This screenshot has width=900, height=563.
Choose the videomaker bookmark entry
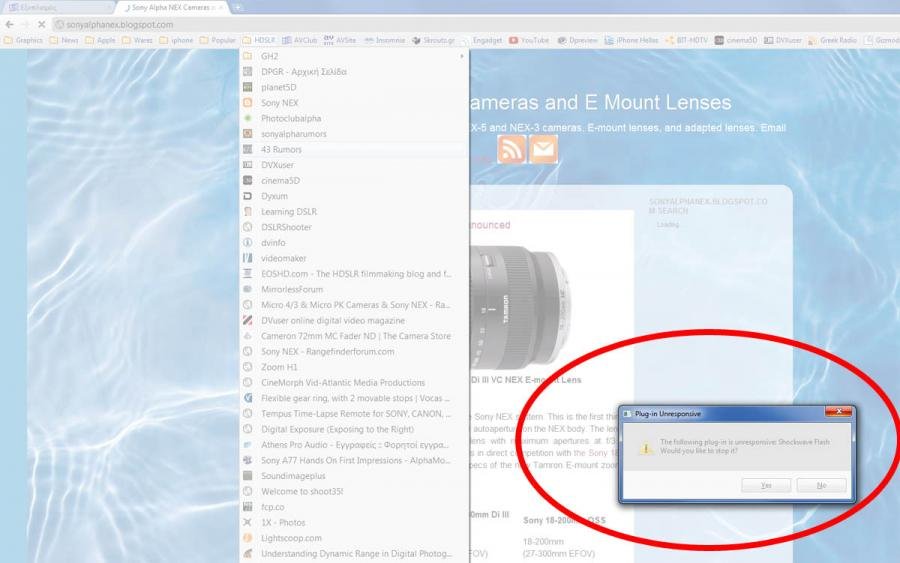click(283, 258)
